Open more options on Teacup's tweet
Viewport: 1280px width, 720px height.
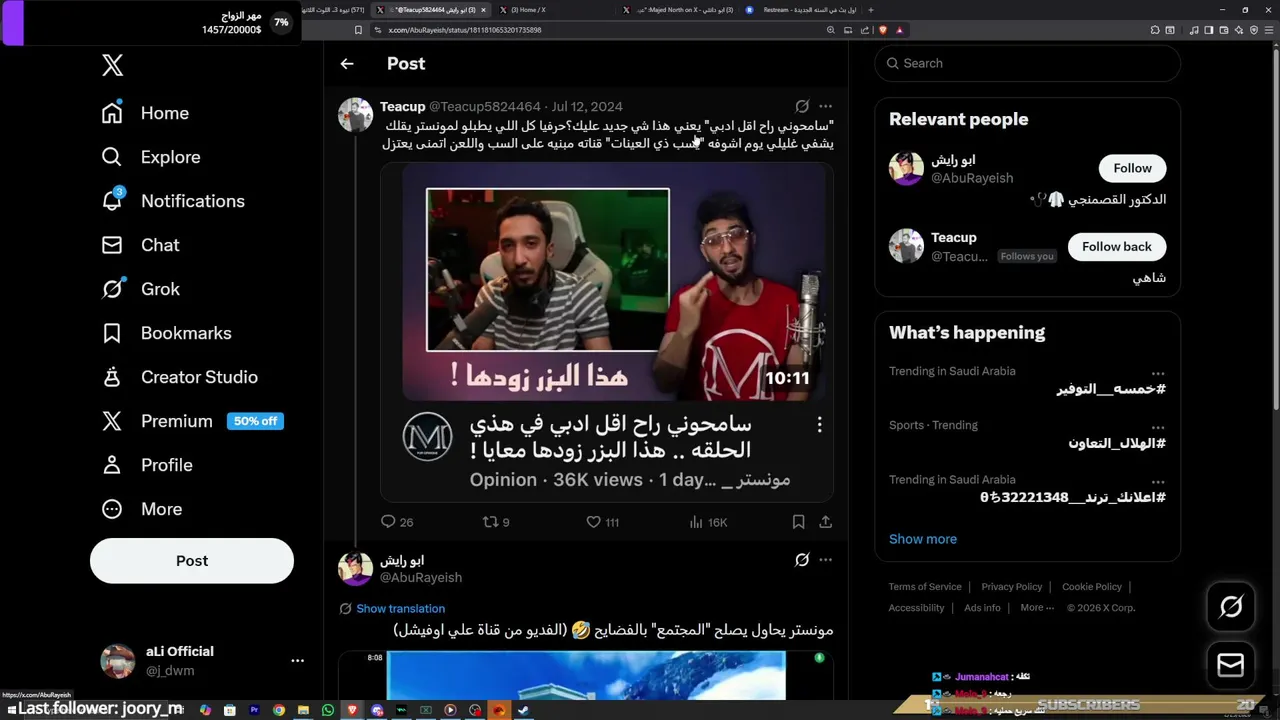click(x=825, y=106)
